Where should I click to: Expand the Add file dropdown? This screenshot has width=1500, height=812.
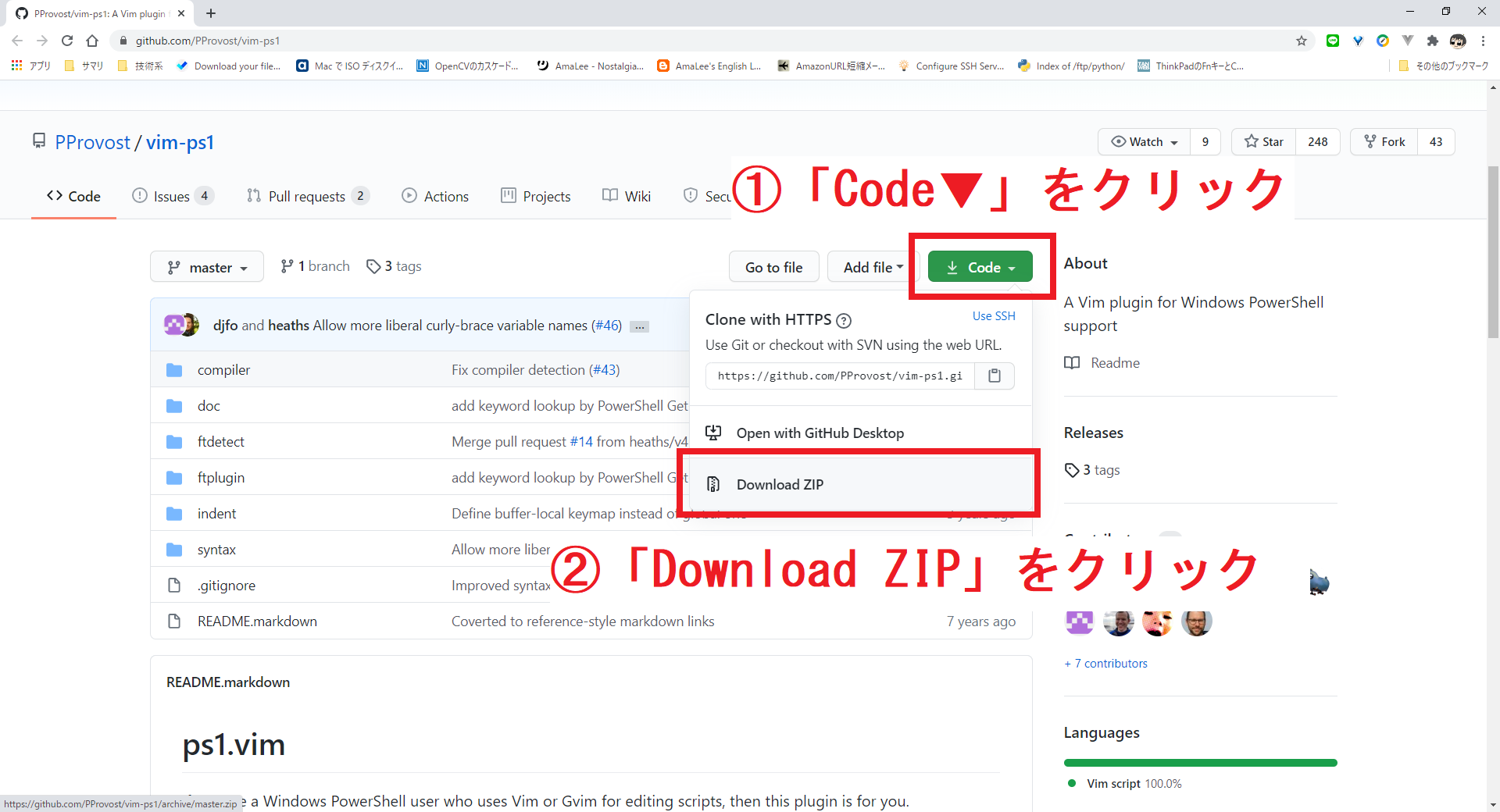[x=873, y=267]
